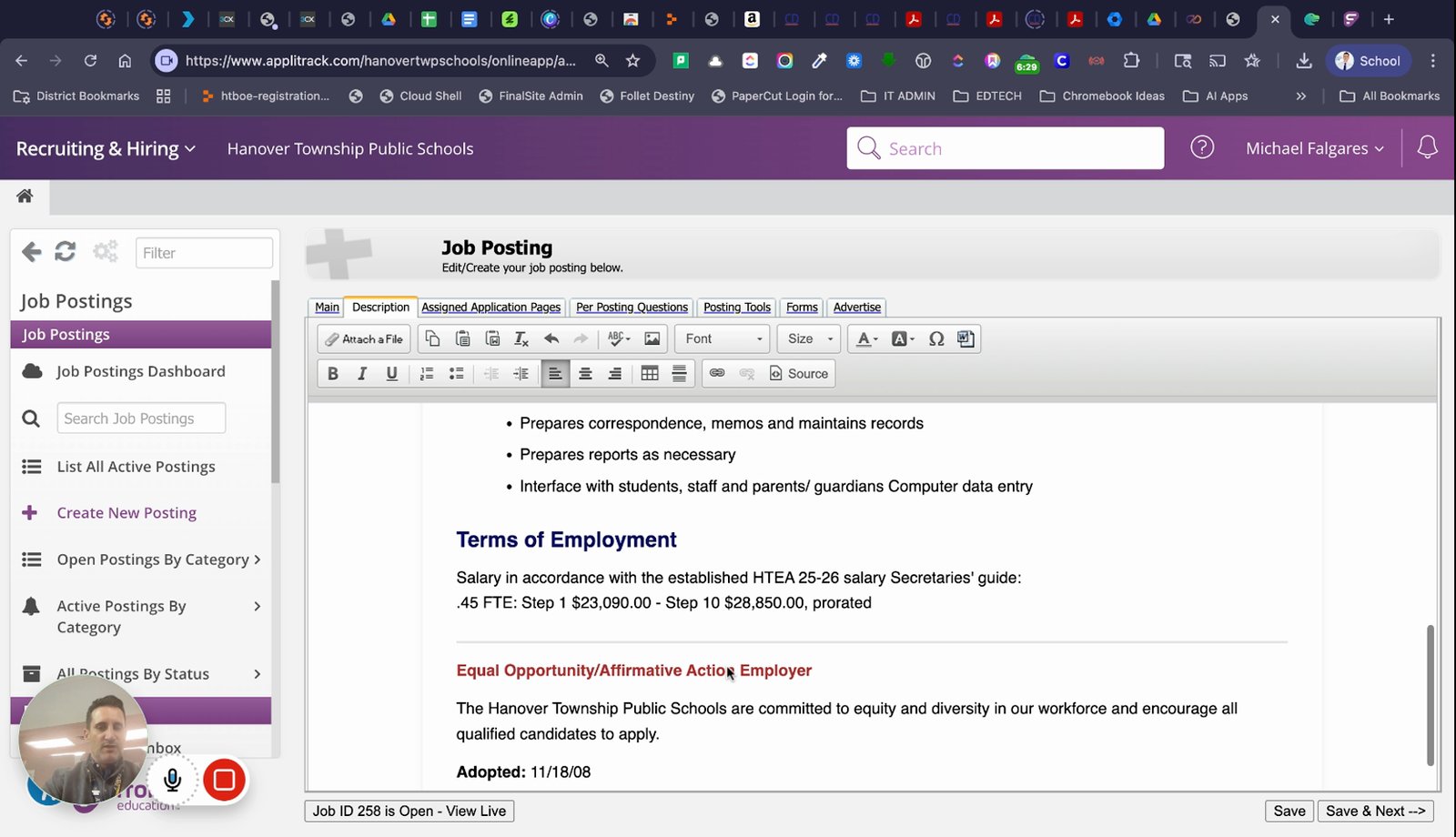The width and height of the screenshot is (1456, 837).
Task: Click the Paste clipboard icon
Action: point(462,339)
